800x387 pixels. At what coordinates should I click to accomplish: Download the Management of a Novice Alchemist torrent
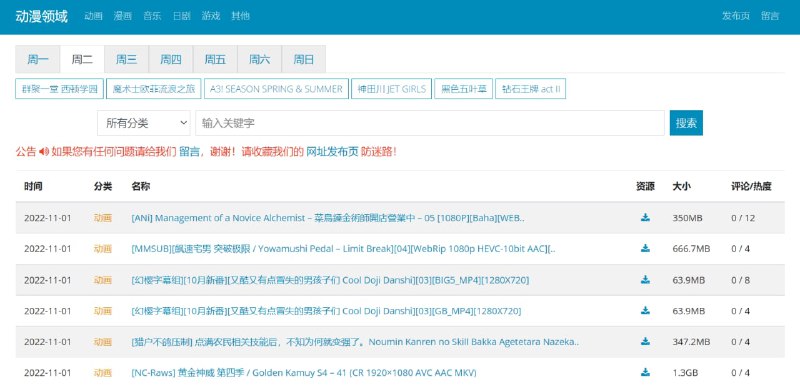[x=645, y=218]
